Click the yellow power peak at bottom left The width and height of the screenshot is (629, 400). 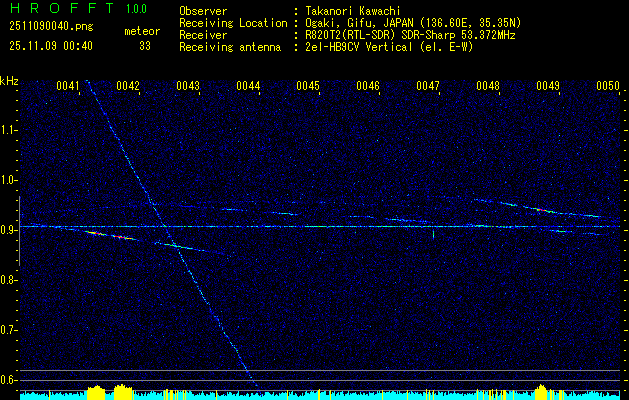(97, 390)
